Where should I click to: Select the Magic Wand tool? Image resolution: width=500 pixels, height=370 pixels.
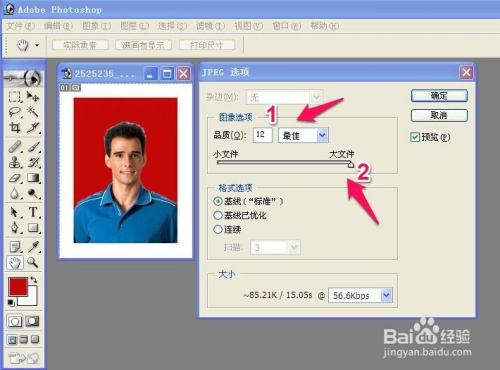pyautogui.click(x=33, y=112)
